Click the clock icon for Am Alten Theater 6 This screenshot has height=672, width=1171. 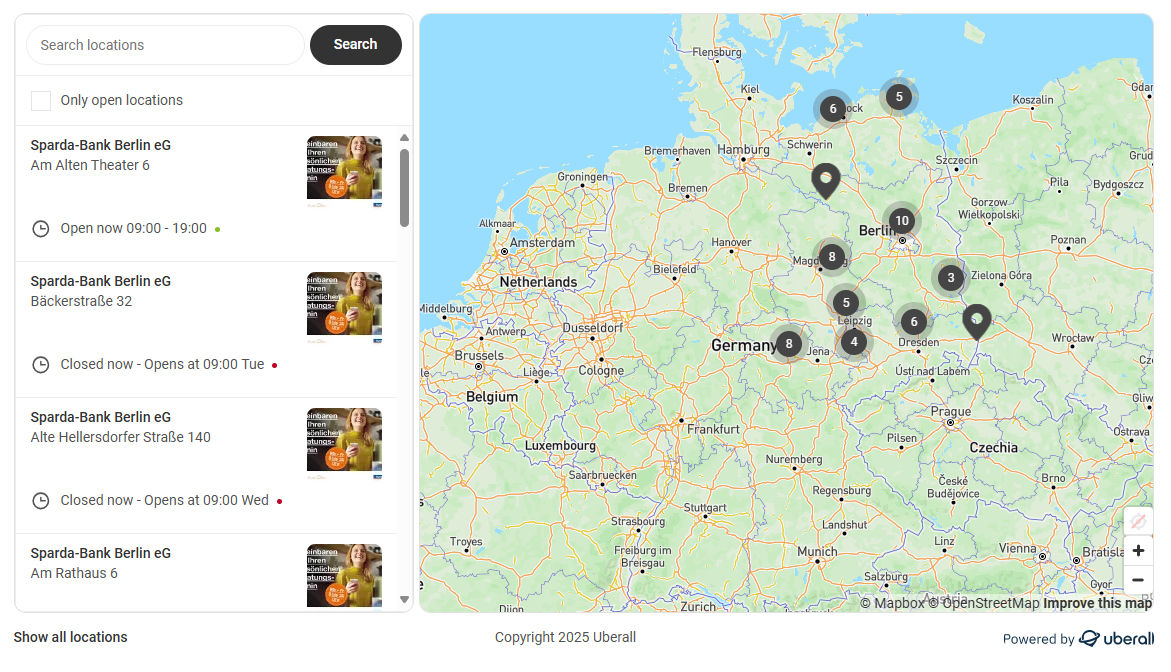coord(40,228)
